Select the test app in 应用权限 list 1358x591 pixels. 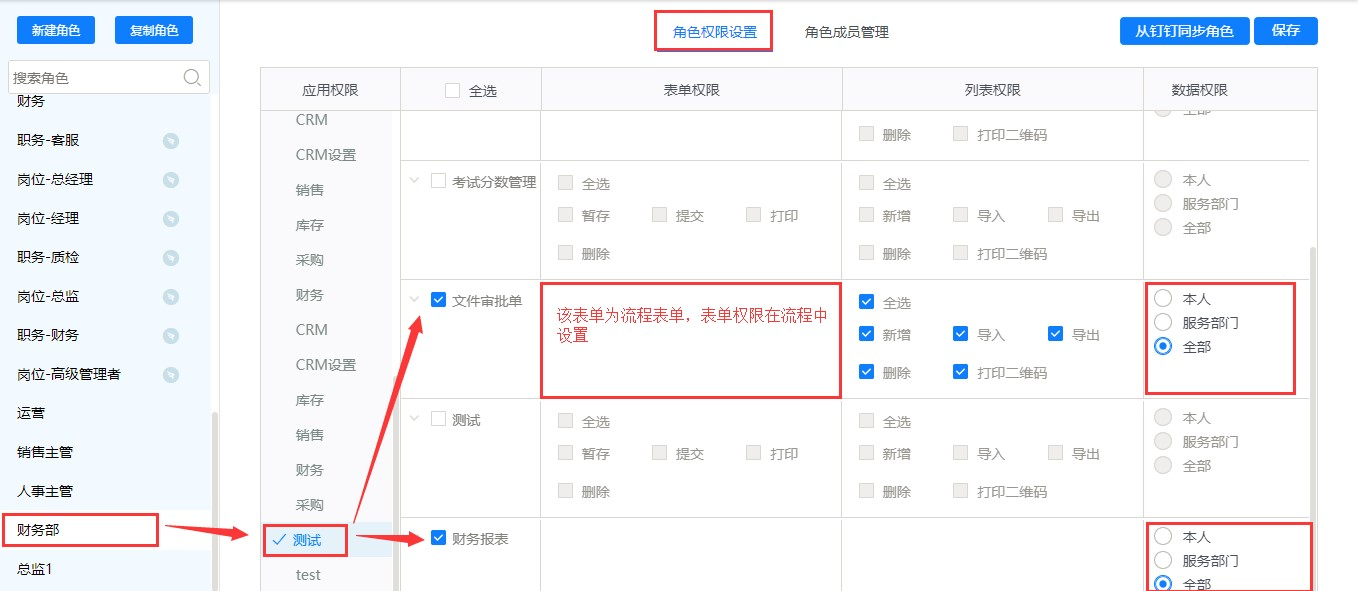pos(308,575)
